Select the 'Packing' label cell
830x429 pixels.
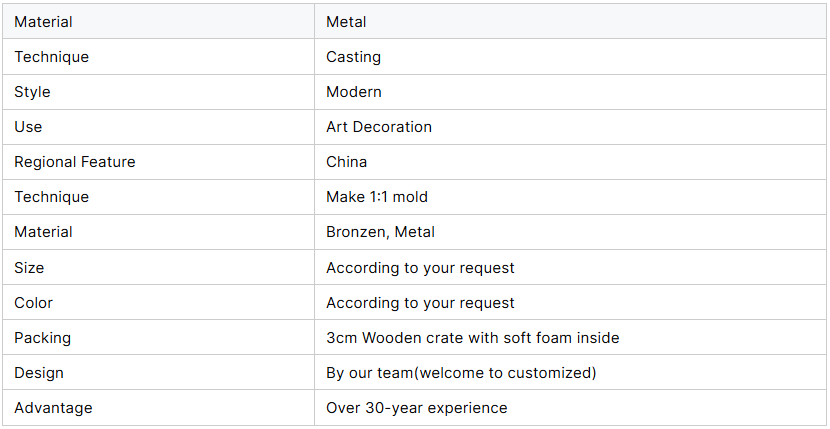tap(159, 337)
